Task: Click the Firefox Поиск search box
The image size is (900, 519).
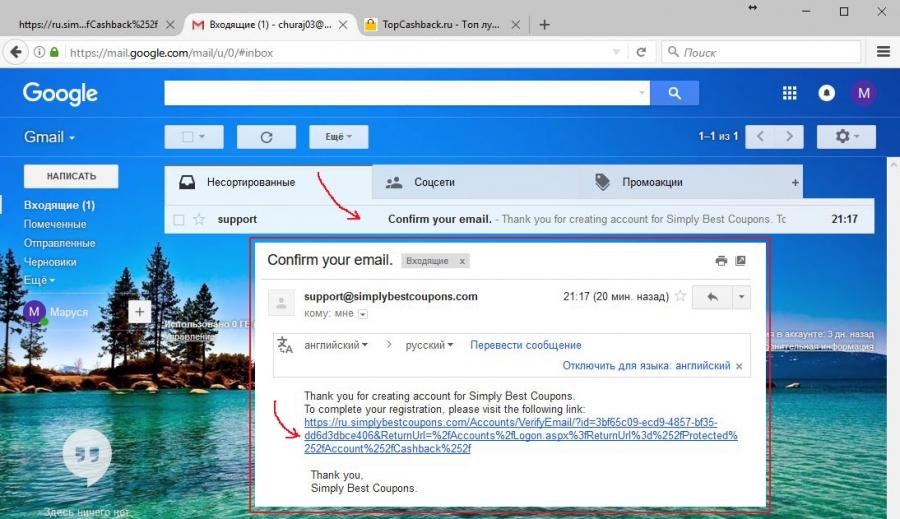Action: (761, 52)
